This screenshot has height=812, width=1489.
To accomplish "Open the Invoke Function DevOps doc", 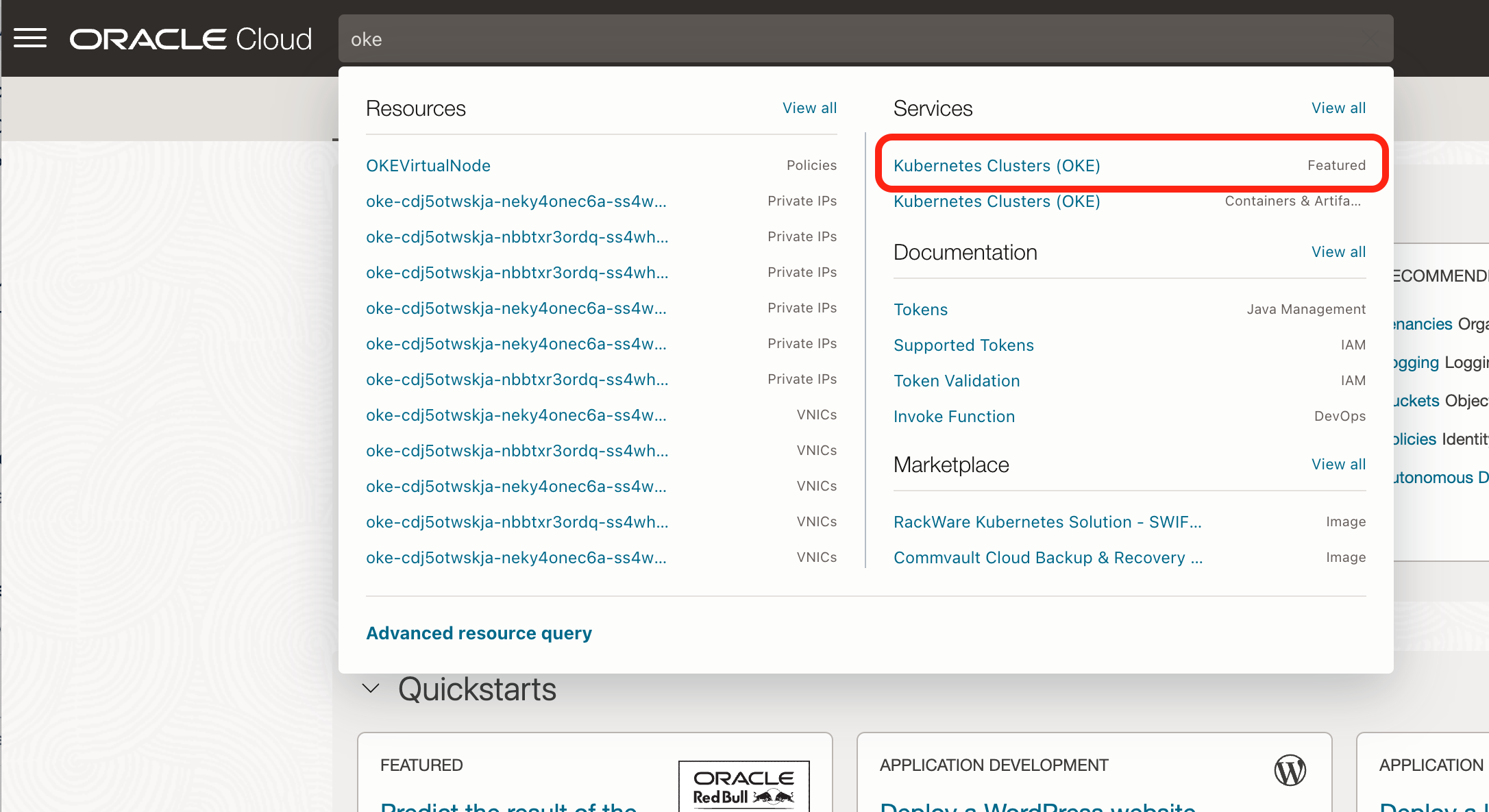I will 954,417.
